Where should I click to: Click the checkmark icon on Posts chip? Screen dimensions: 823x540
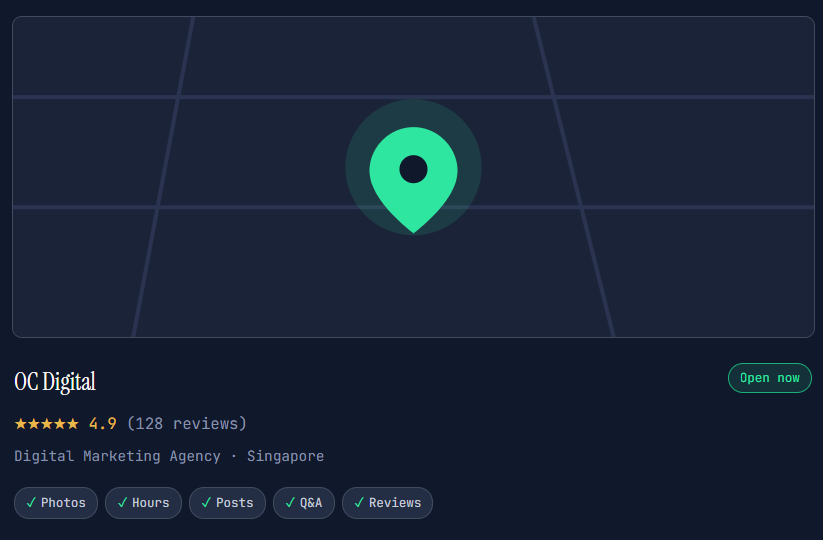tap(206, 503)
